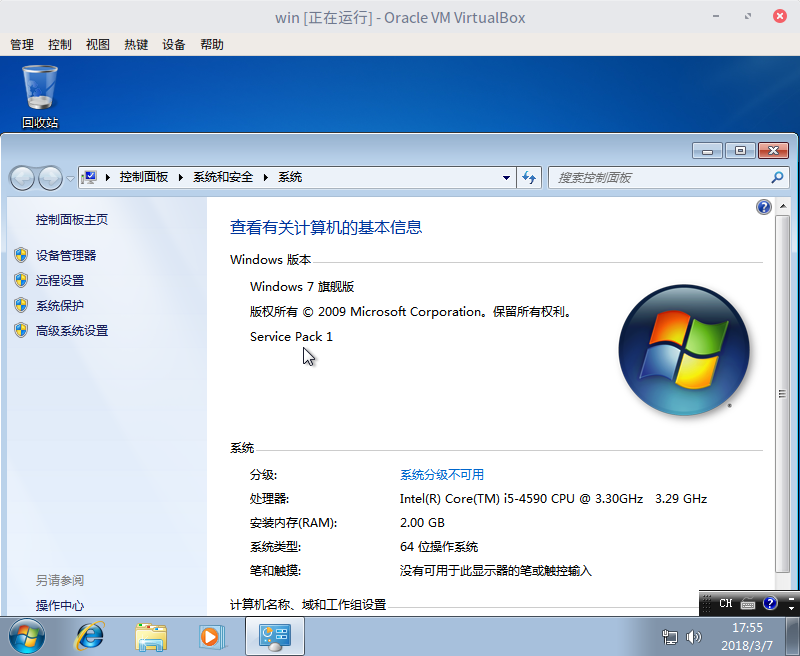The width and height of the screenshot is (800, 656).
Task: Open VirtualBox 管理 menu
Action: click(22, 45)
